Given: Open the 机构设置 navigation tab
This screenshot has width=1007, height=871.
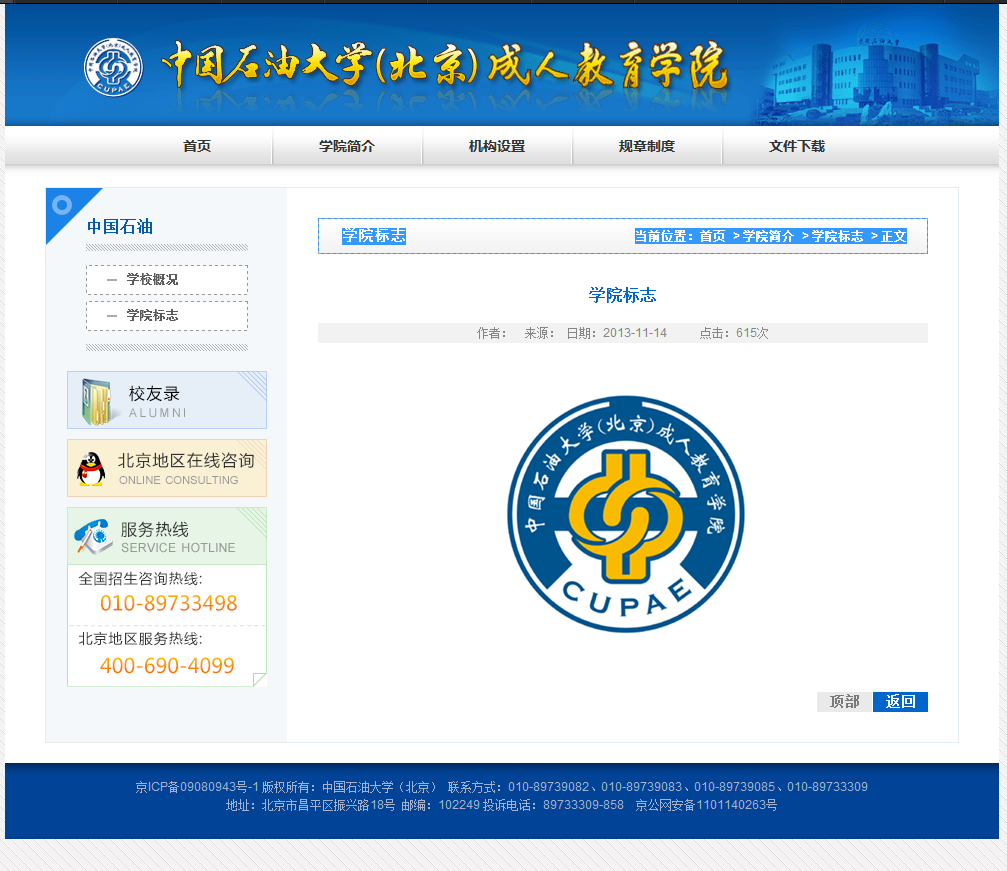Looking at the screenshot, I should (x=497, y=146).
